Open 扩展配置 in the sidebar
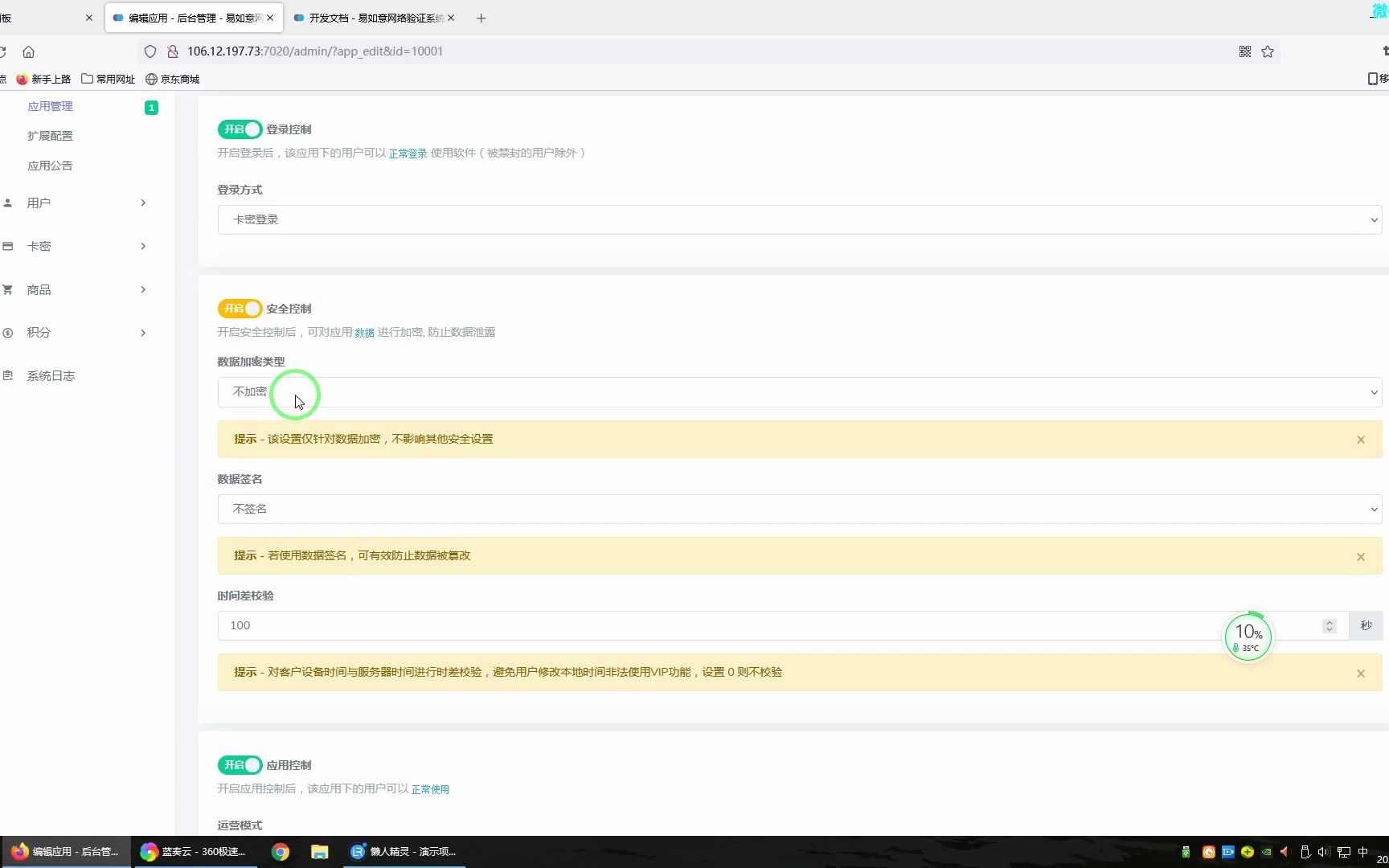 tap(50, 136)
